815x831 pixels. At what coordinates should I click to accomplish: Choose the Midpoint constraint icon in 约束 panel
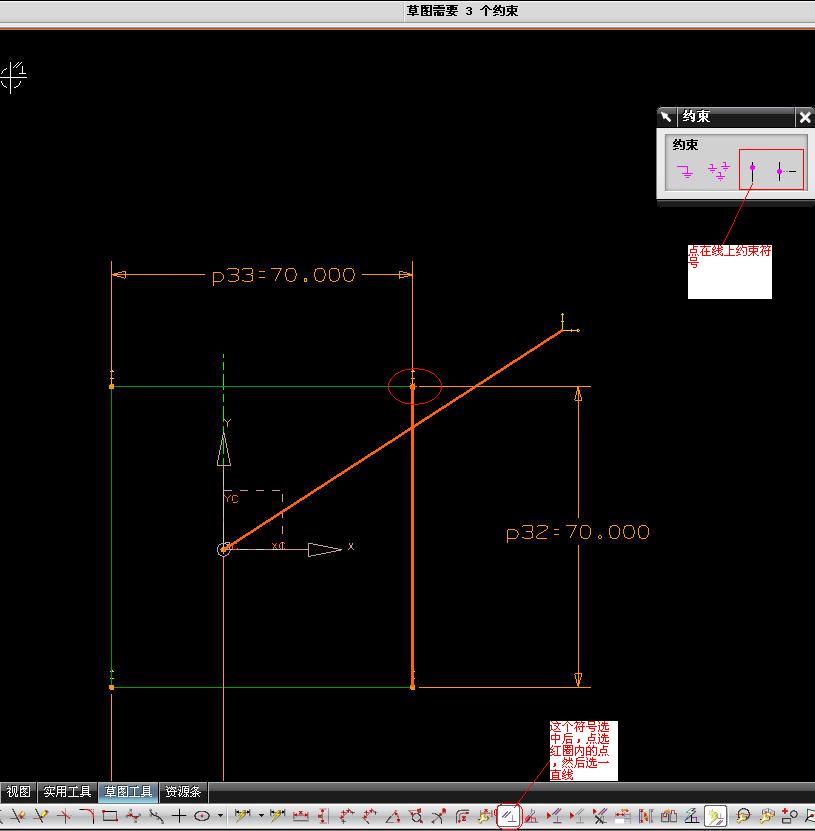click(786, 171)
